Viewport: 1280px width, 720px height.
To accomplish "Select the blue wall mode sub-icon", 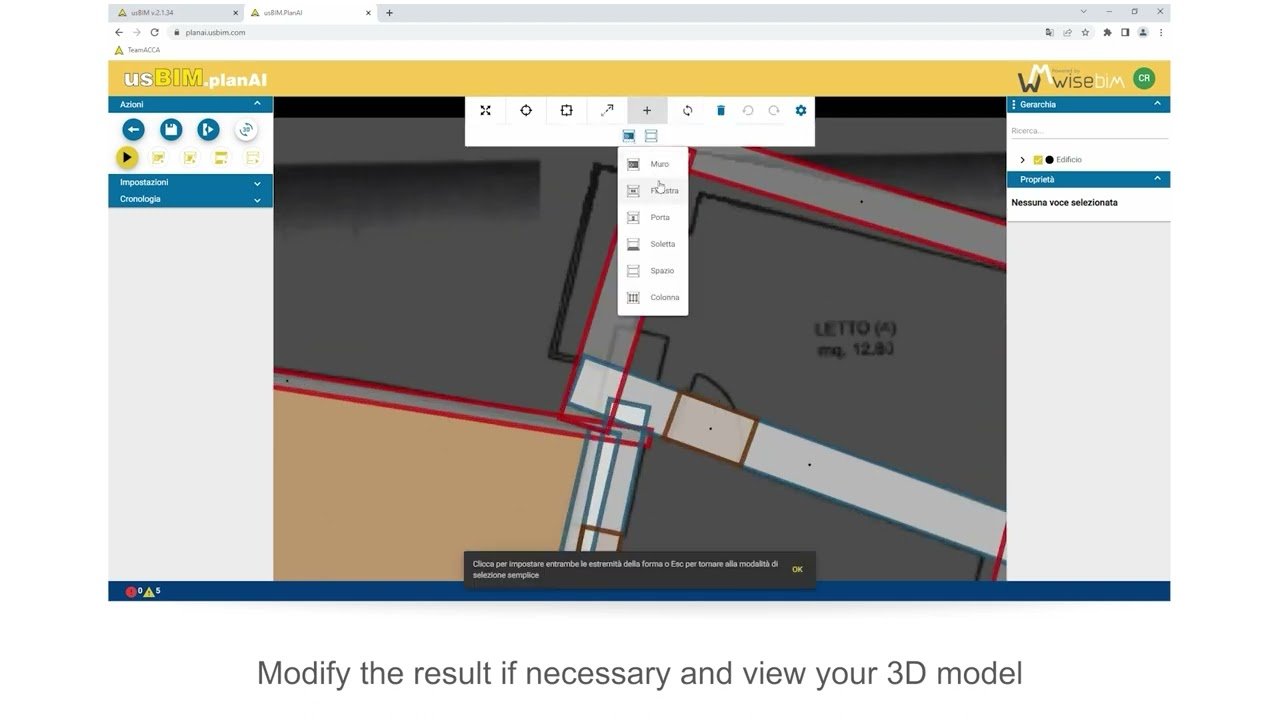I will click(629, 135).
